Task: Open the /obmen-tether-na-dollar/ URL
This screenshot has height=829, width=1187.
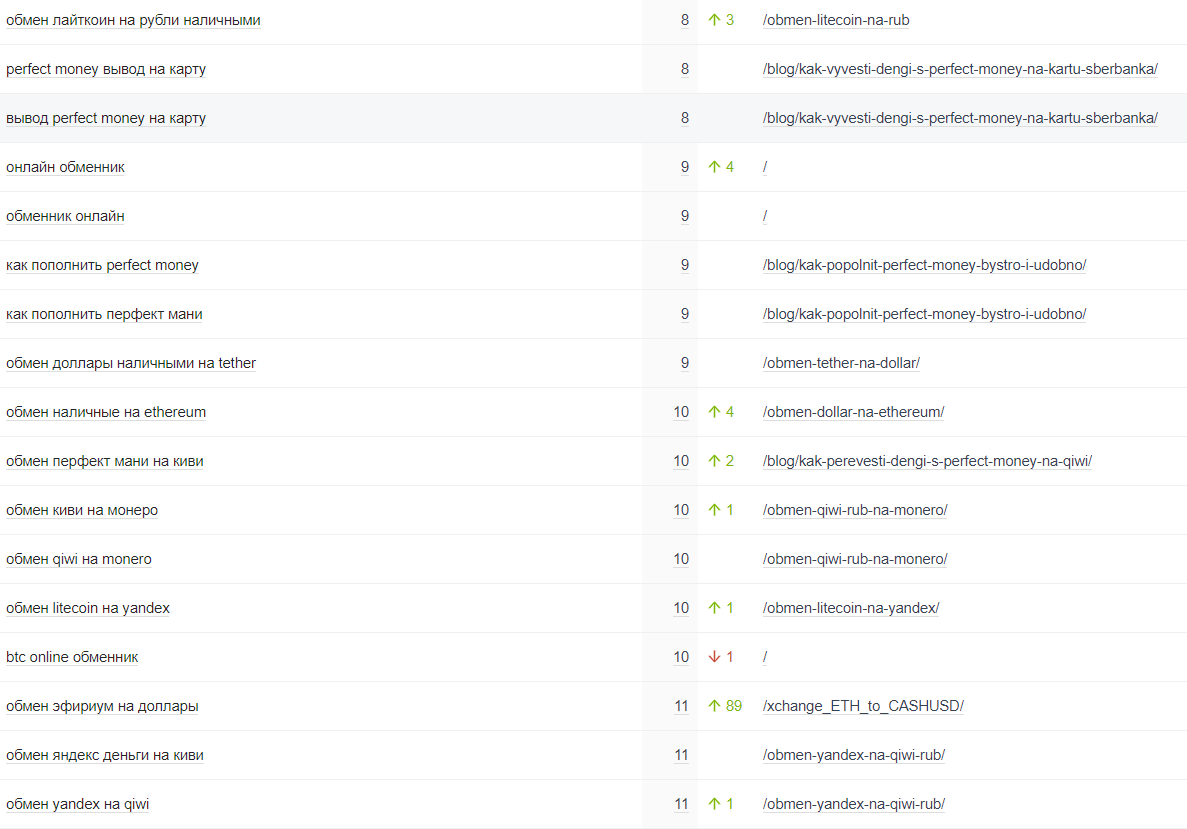Action: [x=841, y=363]
